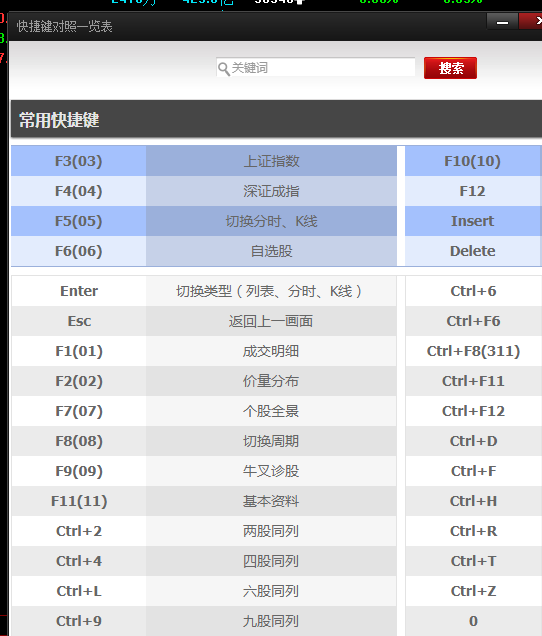Screen dimensions: 542x636
Task: Click the 切换分时、K线 description cell
Action: pos(271,221)
